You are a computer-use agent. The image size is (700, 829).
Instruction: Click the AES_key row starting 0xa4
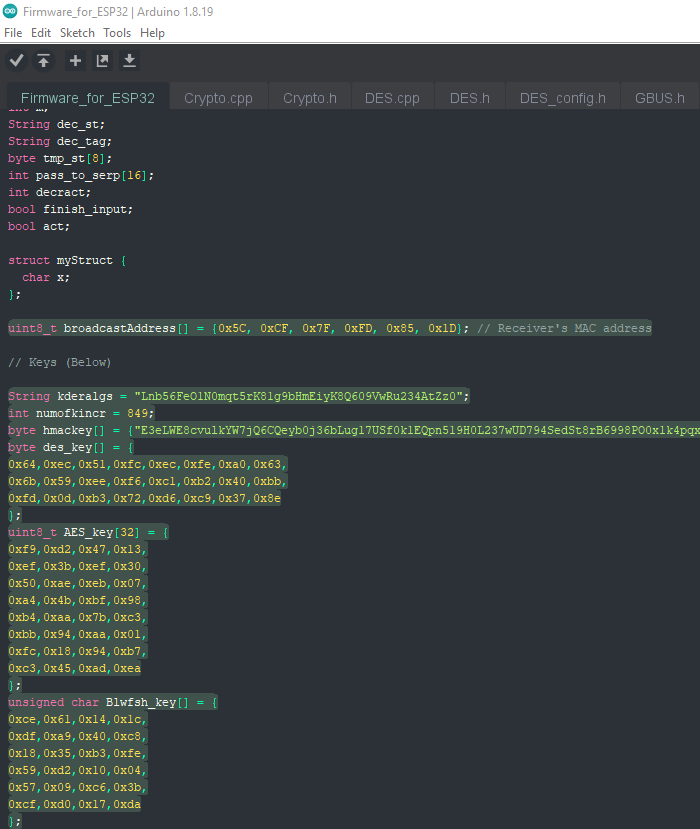point(78,600)
